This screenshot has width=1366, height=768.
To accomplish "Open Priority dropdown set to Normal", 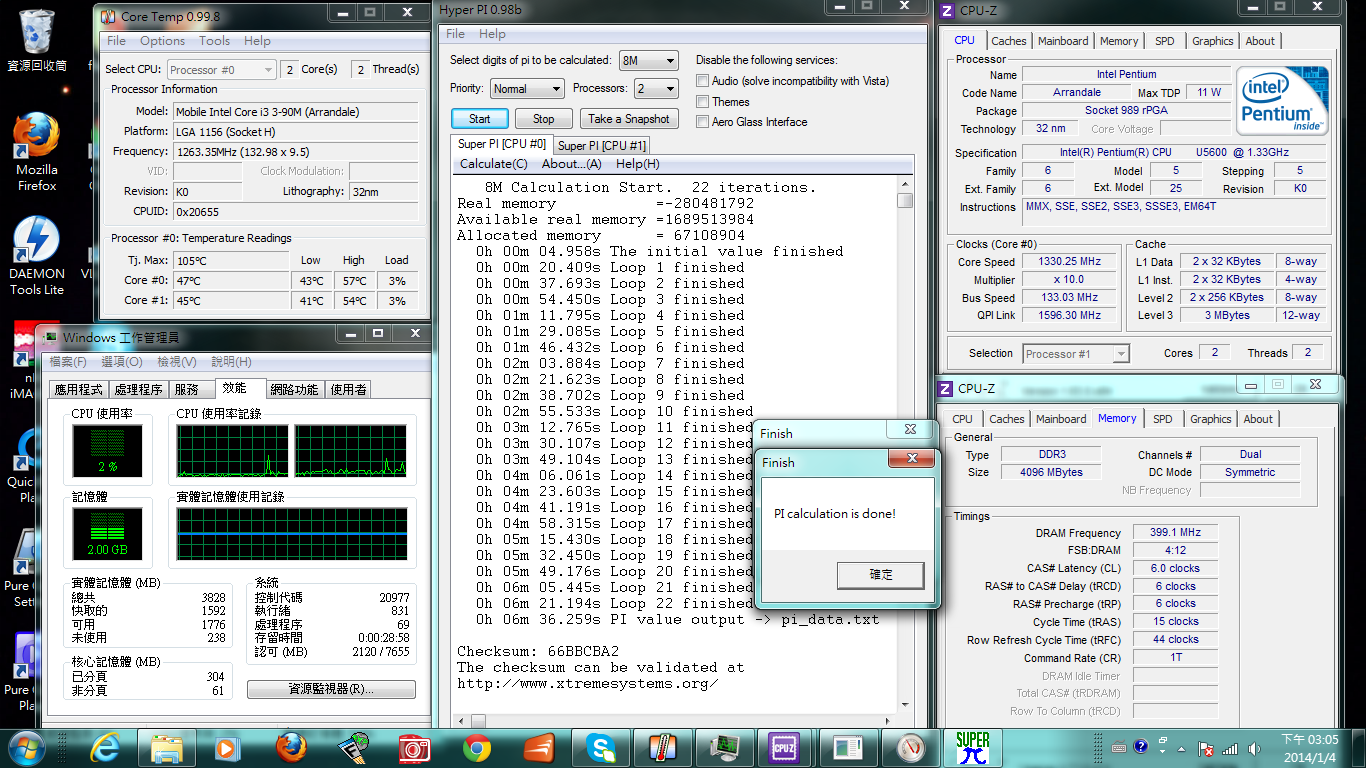I will [527, 89].
